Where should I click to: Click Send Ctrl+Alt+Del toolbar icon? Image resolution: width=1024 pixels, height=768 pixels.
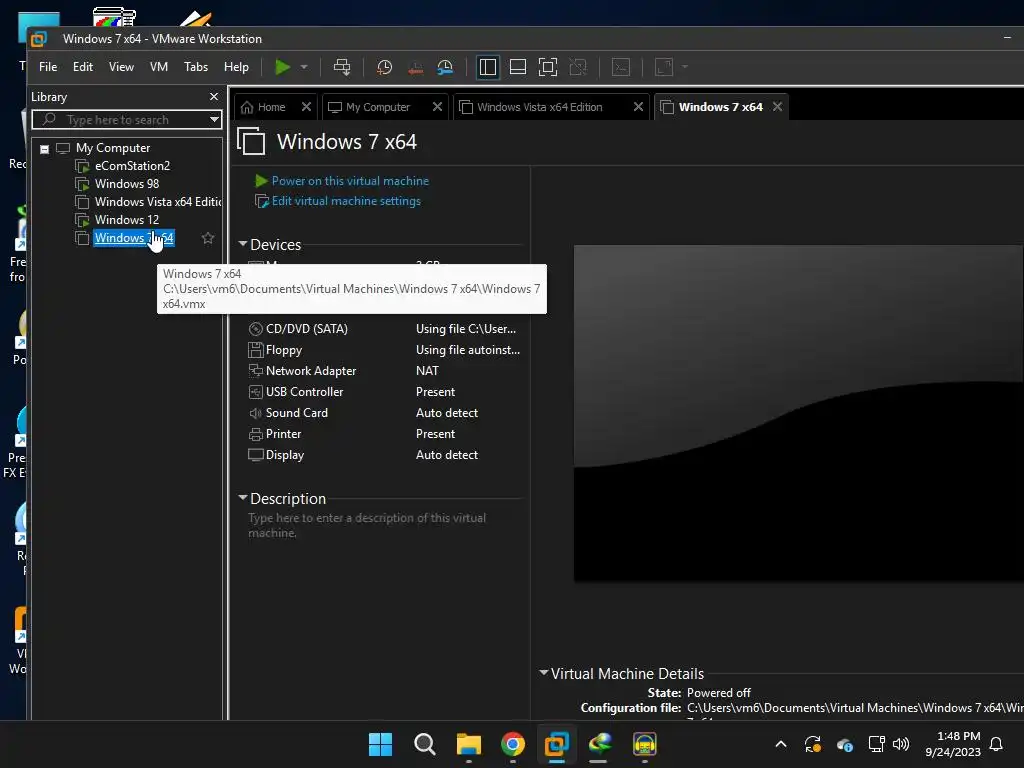coord(342,67)
